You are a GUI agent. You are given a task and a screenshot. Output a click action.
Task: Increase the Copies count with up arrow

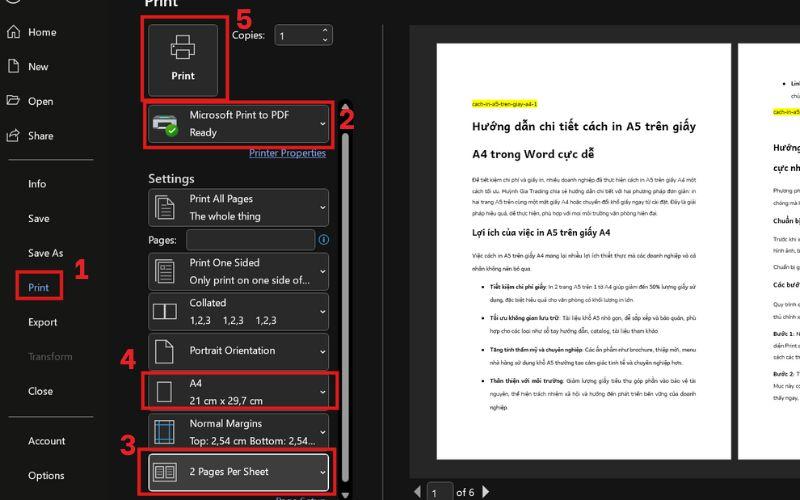325,31
